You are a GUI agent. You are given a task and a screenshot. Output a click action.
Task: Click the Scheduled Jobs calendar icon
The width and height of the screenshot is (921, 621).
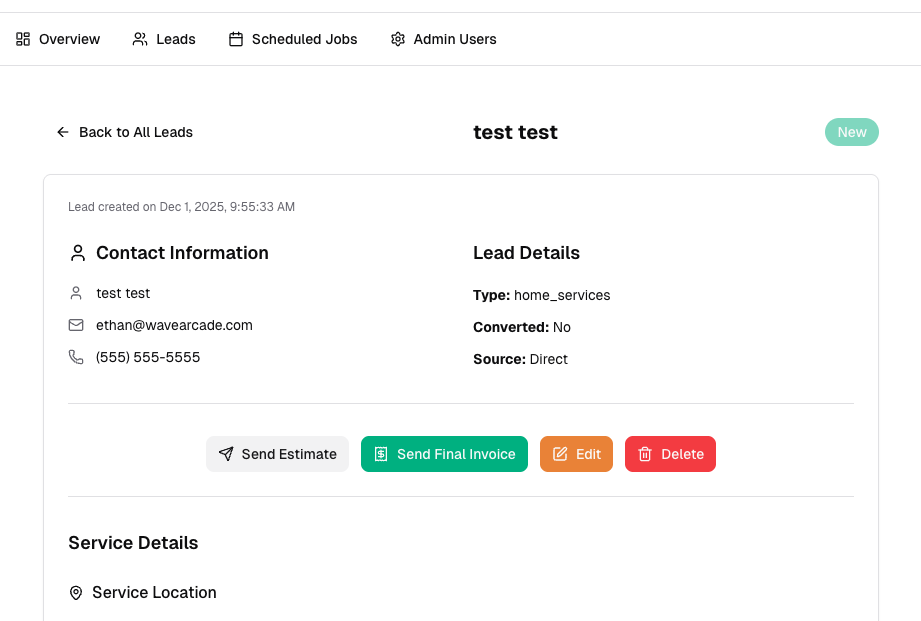(x=236, y=38)
